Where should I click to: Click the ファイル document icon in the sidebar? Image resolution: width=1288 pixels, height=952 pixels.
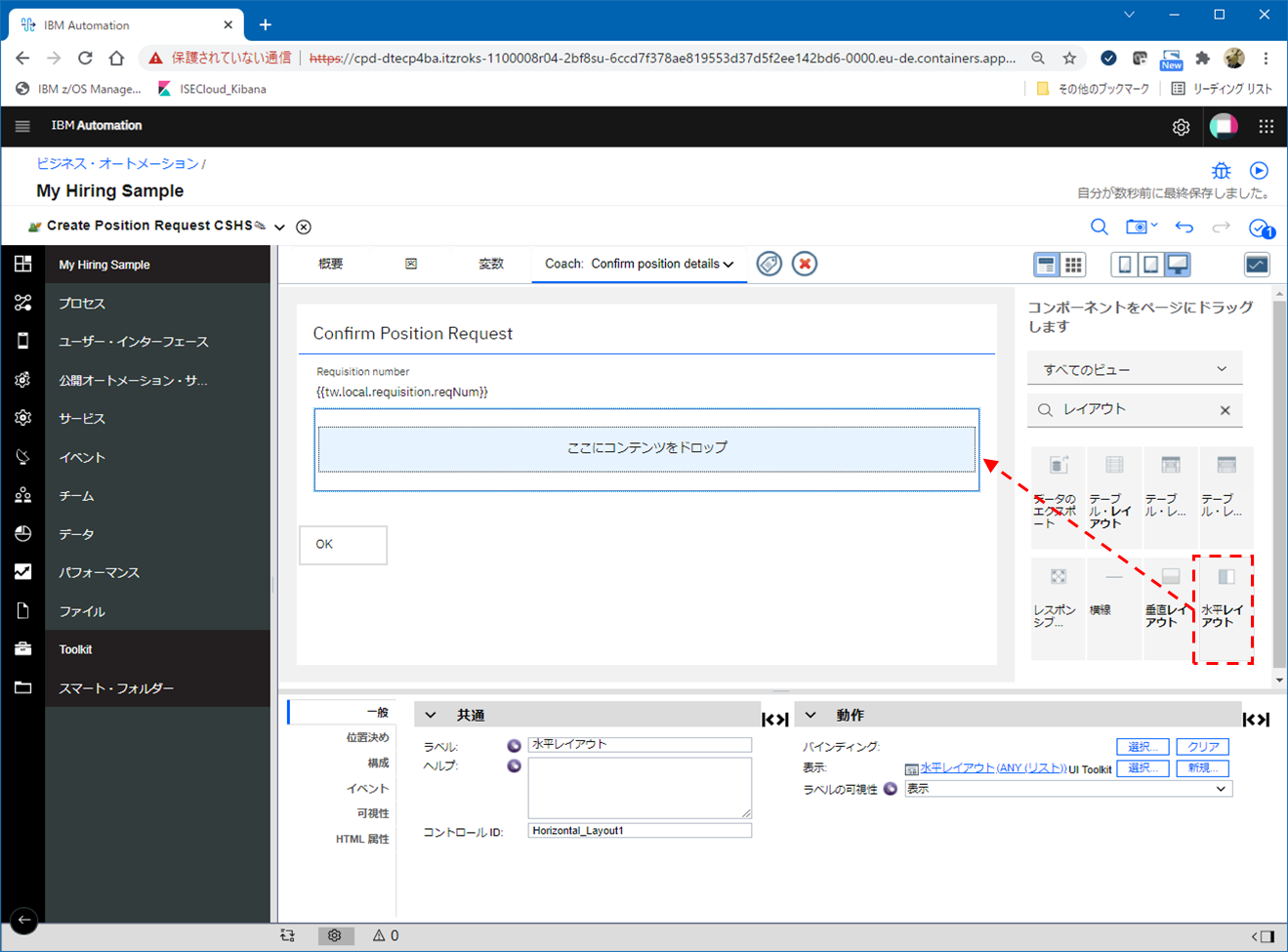(22, 611)
